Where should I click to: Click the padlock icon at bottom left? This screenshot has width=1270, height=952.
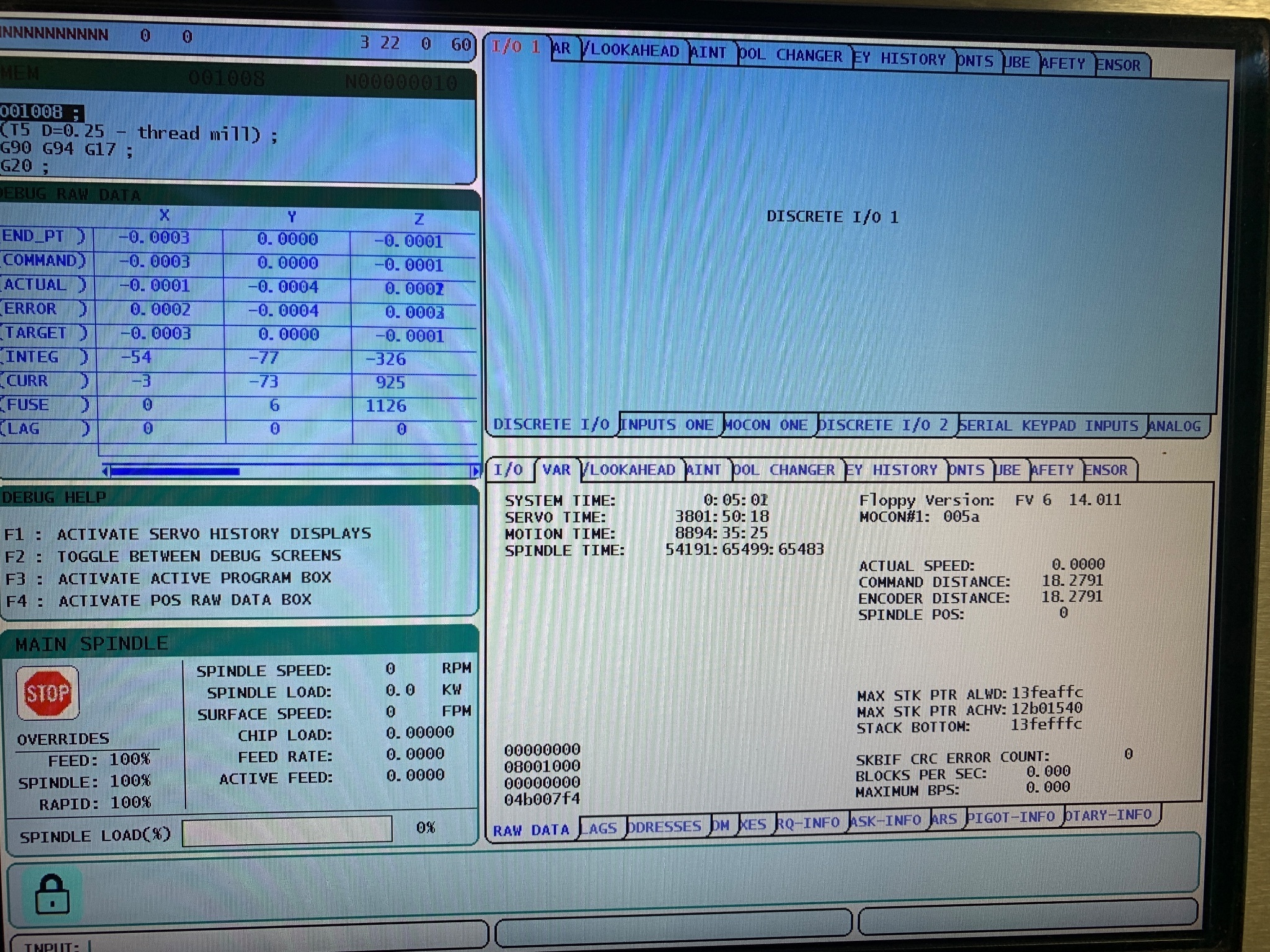51,894
